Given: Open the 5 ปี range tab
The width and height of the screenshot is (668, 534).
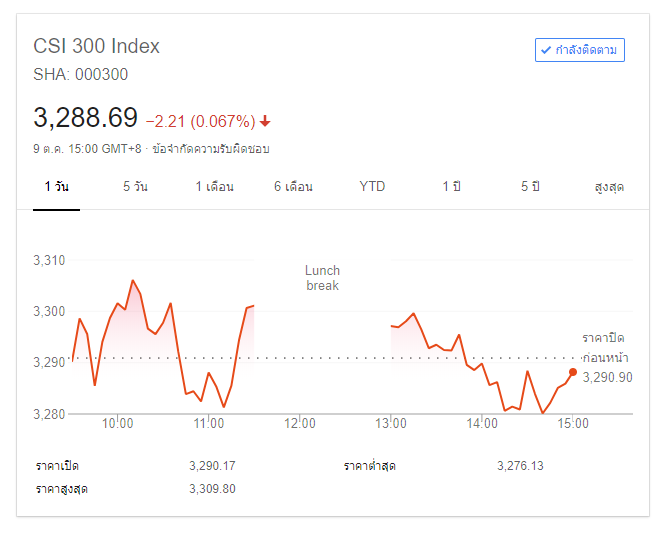Looking at the screenshot, I should [530, 187].
